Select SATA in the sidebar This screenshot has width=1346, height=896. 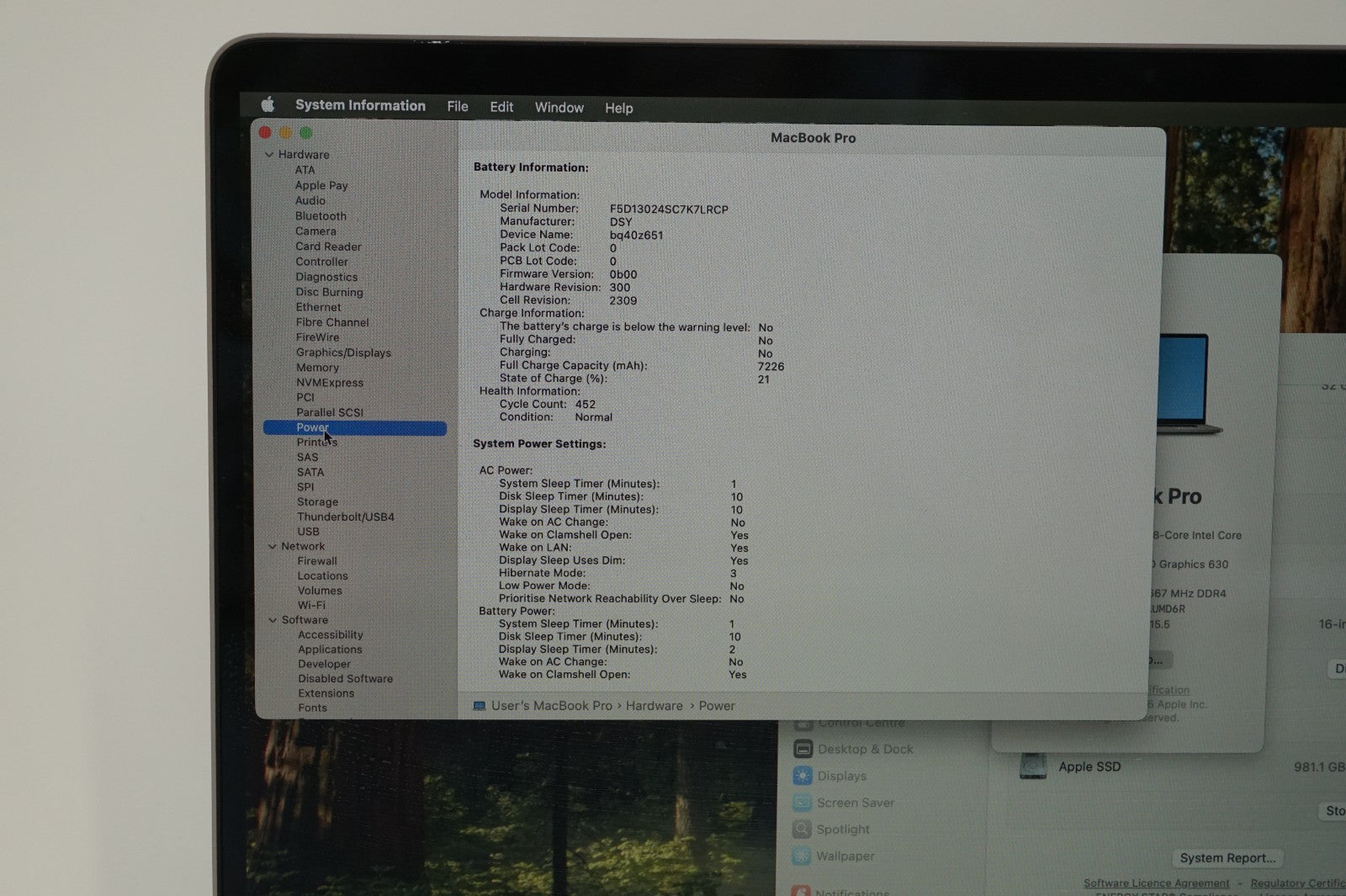(310, 473)
